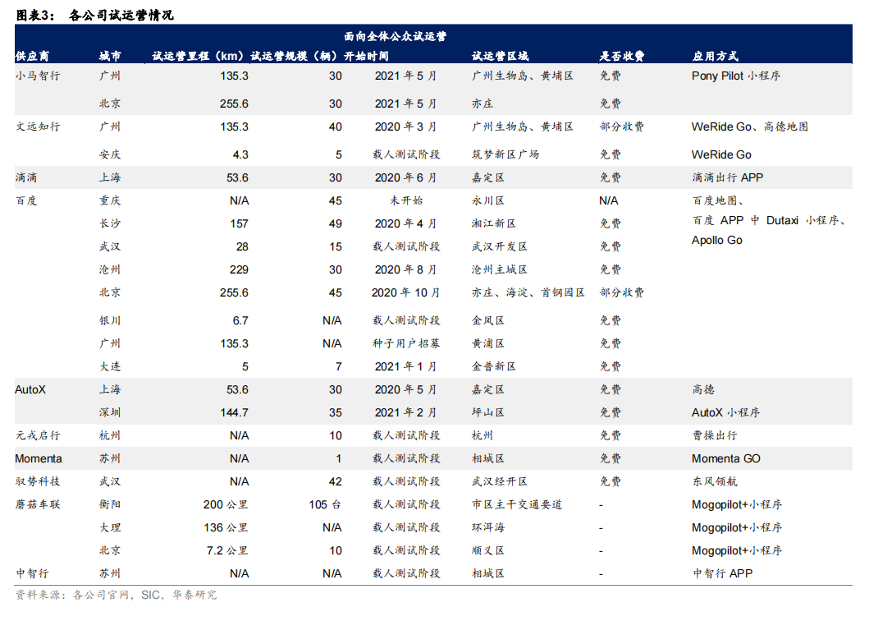Click area cell '顺义区'
This screenshot has height=621, width=869.
488,551
